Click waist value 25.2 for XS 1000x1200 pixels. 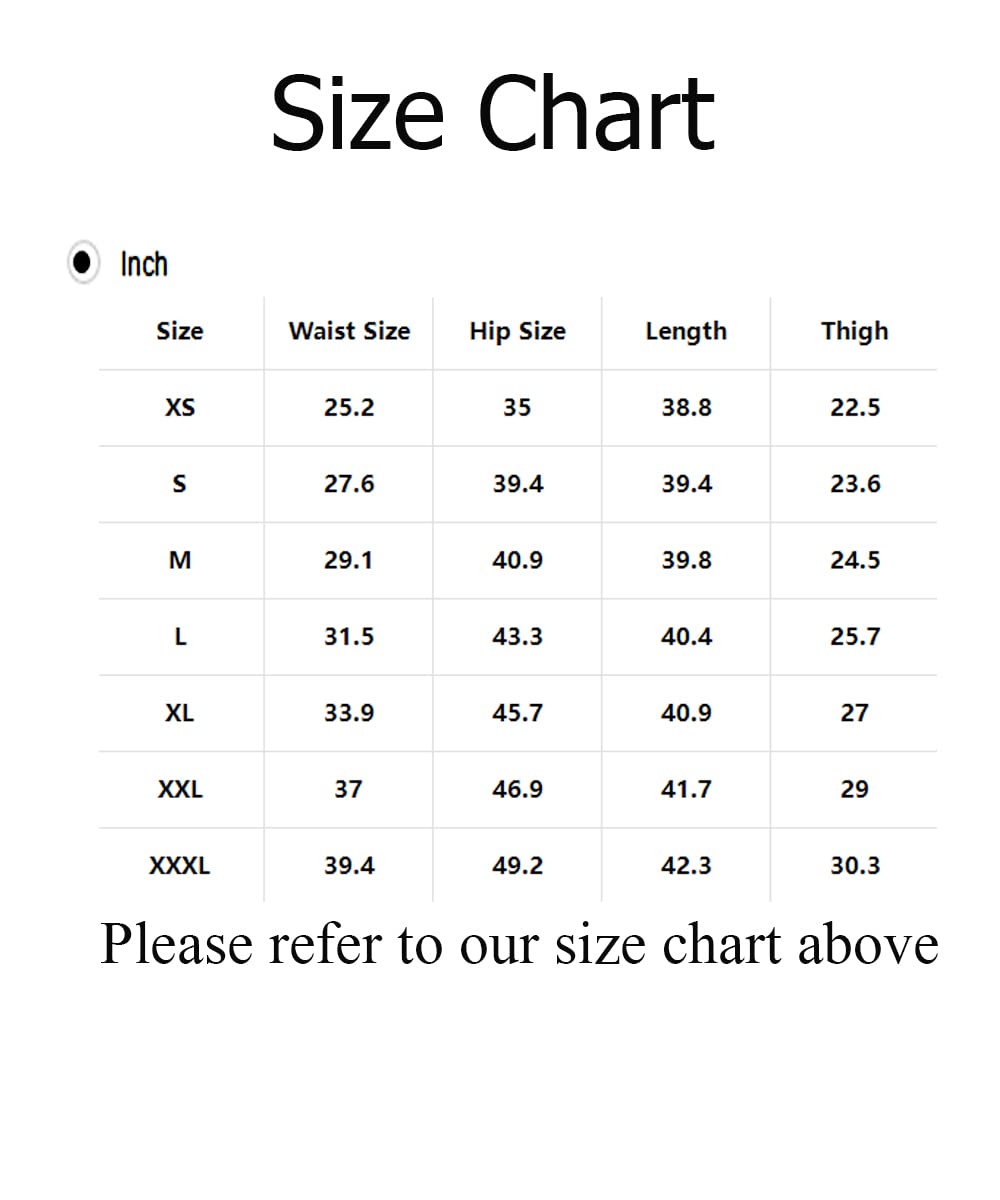point(349,408)
